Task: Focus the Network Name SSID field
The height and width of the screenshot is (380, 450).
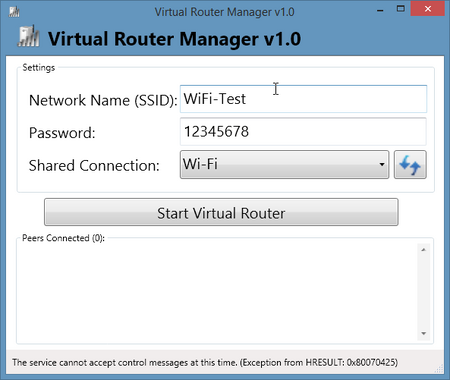Action: click(303, 99)
